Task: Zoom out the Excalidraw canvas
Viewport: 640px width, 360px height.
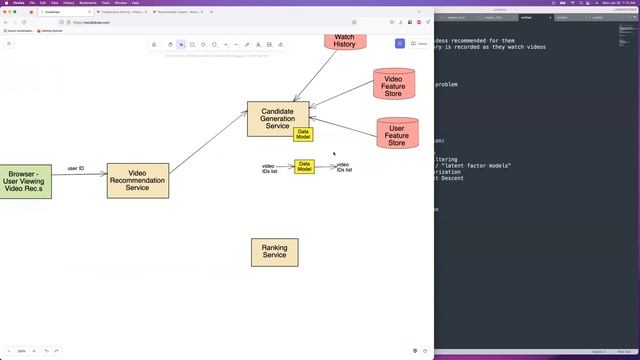Action: [9, 351]
